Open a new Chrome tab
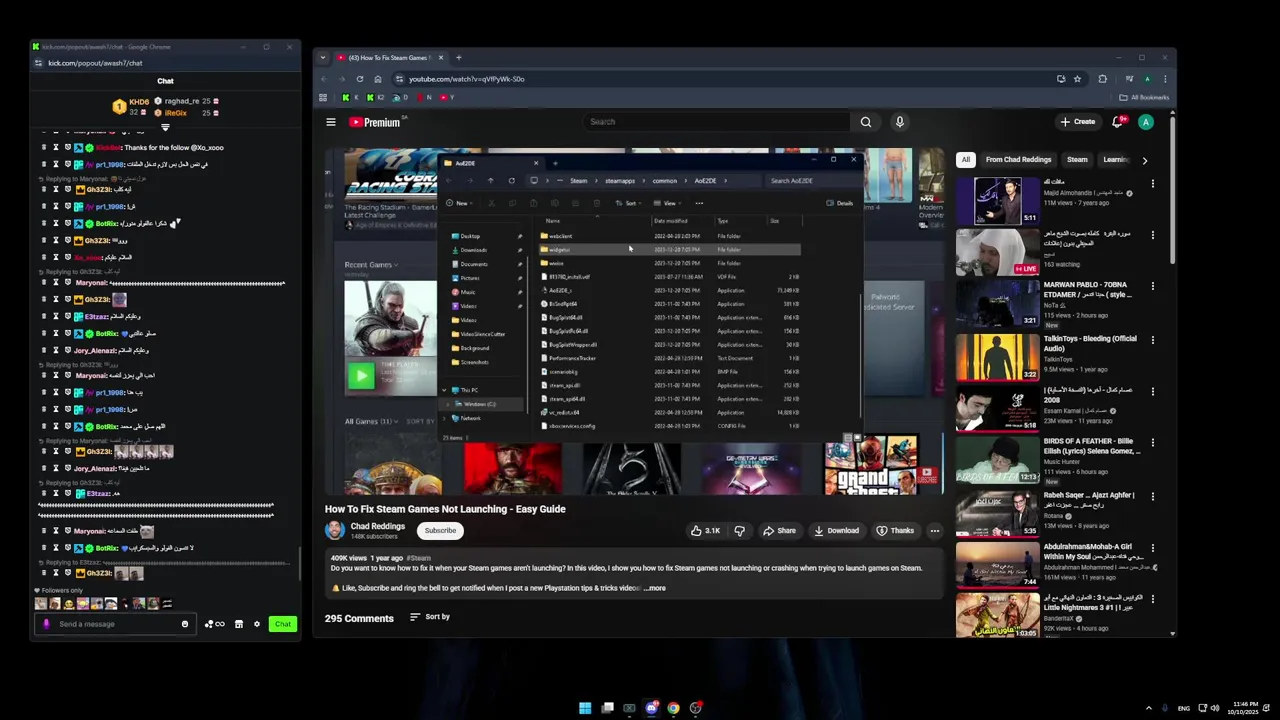Image resolution: width=1280 pixels, height=720 pixels. 459,58
